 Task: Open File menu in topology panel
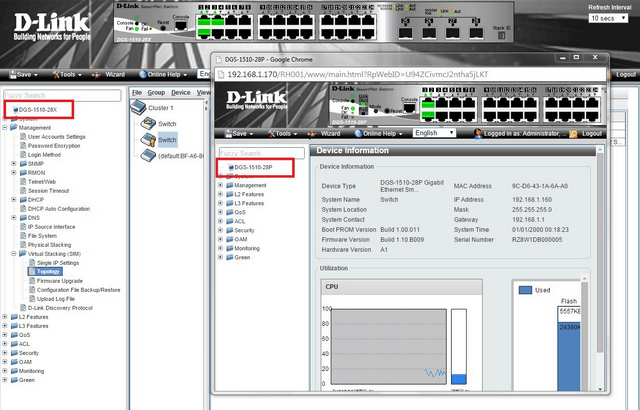(x=137, y=93)
